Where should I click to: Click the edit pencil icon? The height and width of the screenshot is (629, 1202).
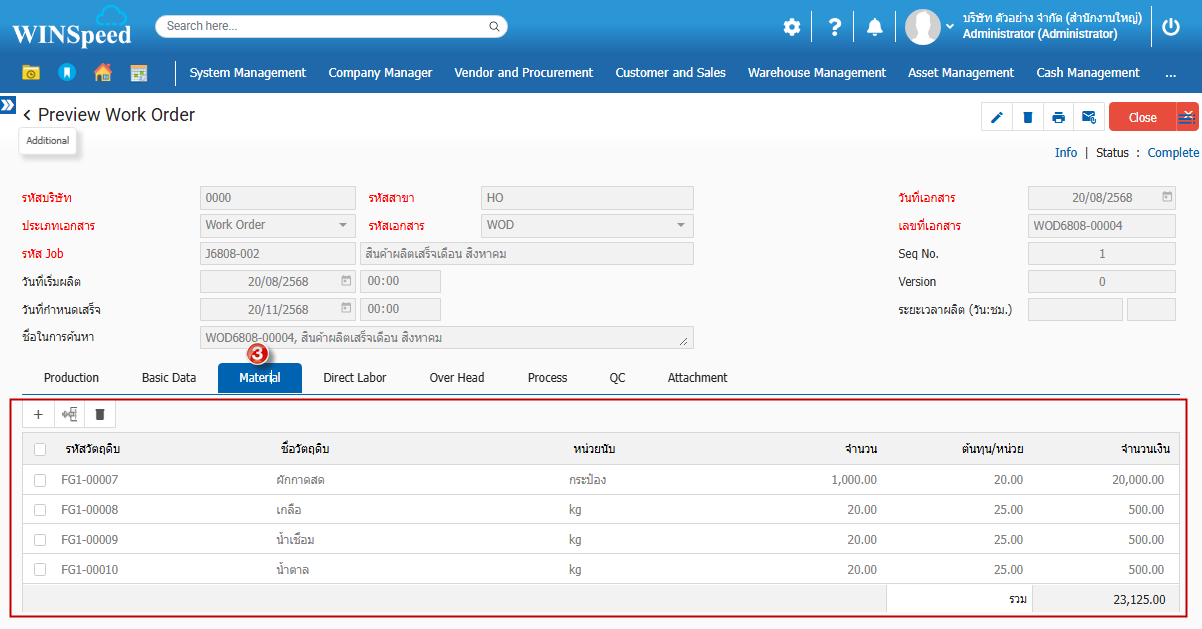(996, 117)
